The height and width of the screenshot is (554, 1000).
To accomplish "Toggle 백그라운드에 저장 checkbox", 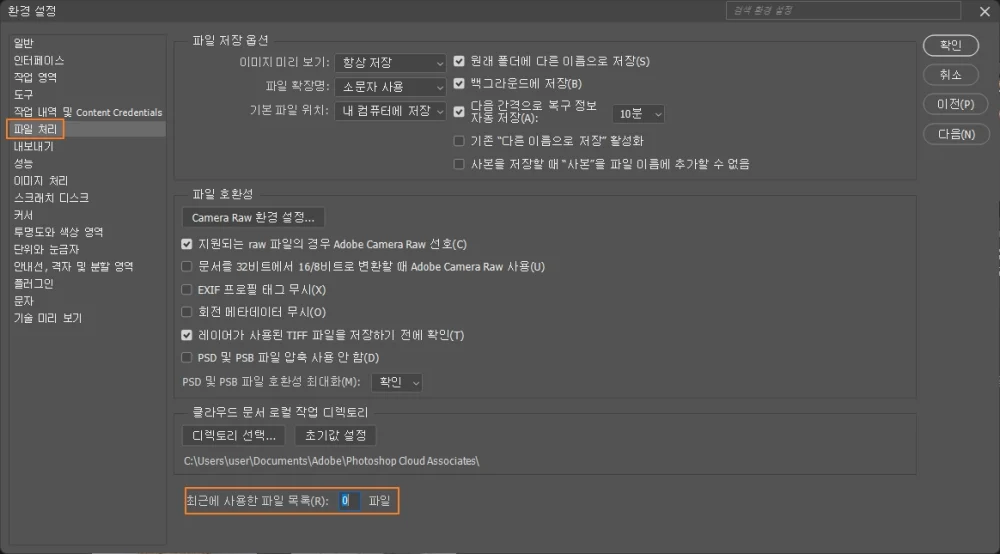I will pos(459,84).
